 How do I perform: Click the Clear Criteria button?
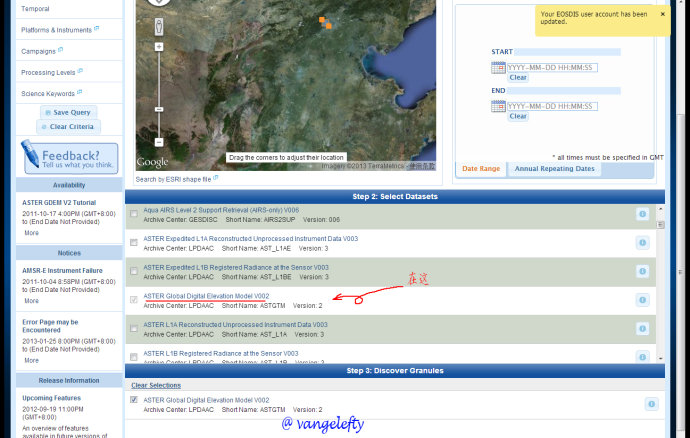coord(68,126)
